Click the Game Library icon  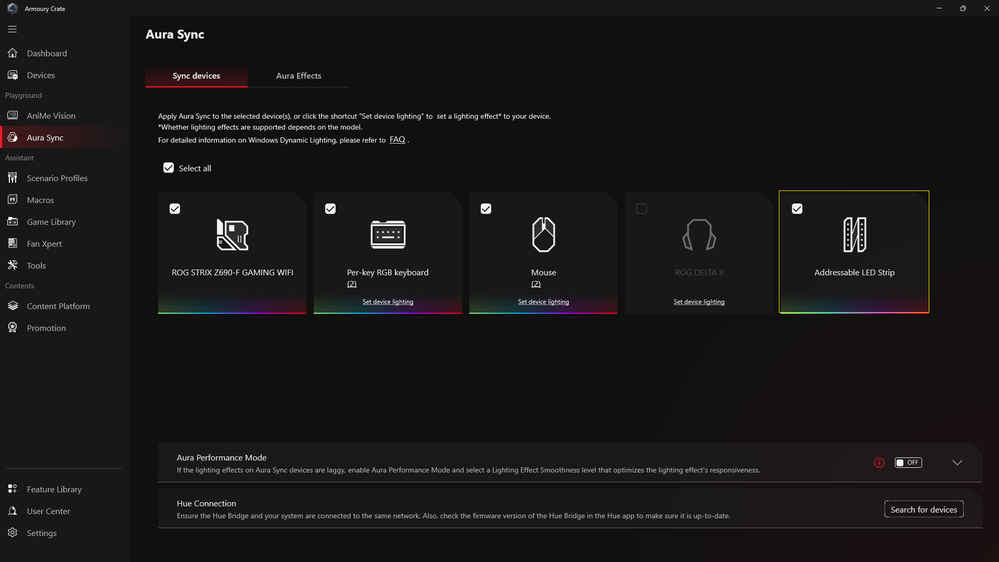click(13, 222)
